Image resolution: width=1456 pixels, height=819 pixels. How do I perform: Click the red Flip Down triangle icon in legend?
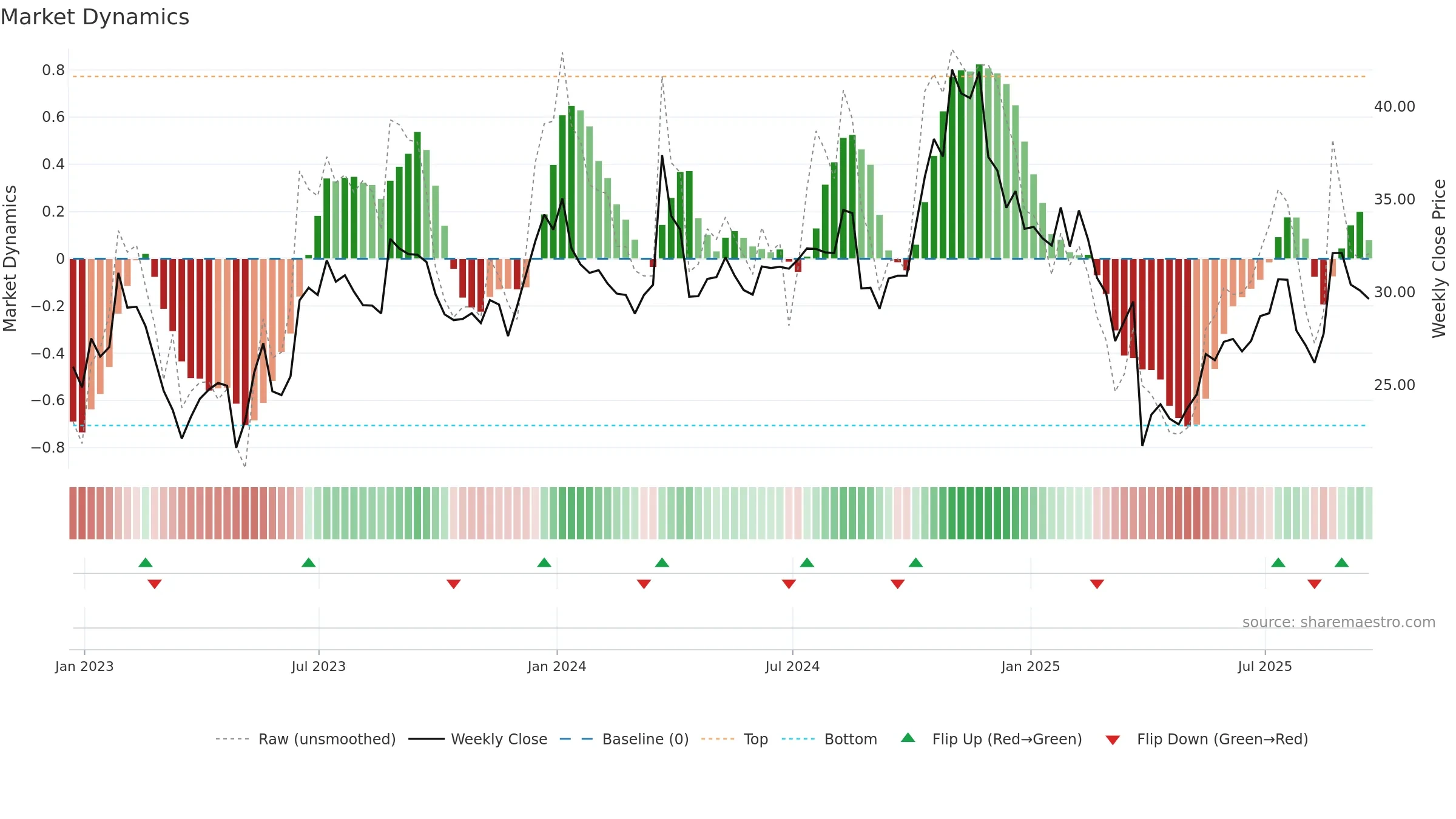1113,740
